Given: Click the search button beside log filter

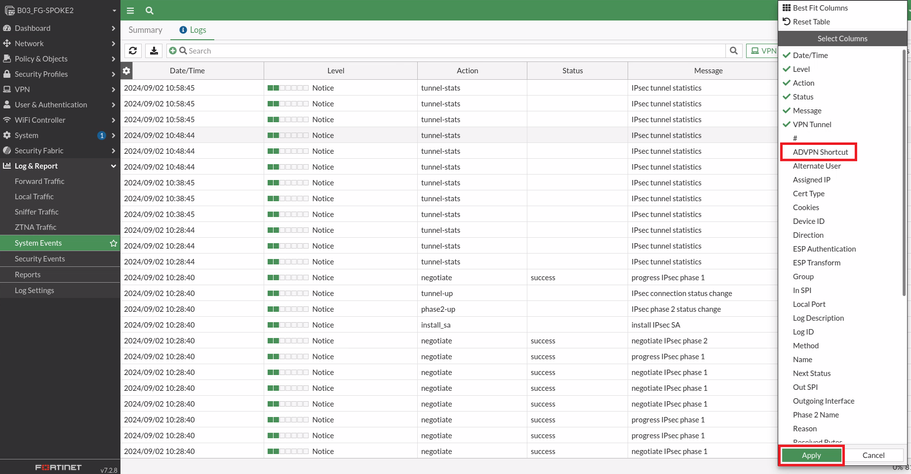Looking at the screenshot, I should tap(734, 51).
